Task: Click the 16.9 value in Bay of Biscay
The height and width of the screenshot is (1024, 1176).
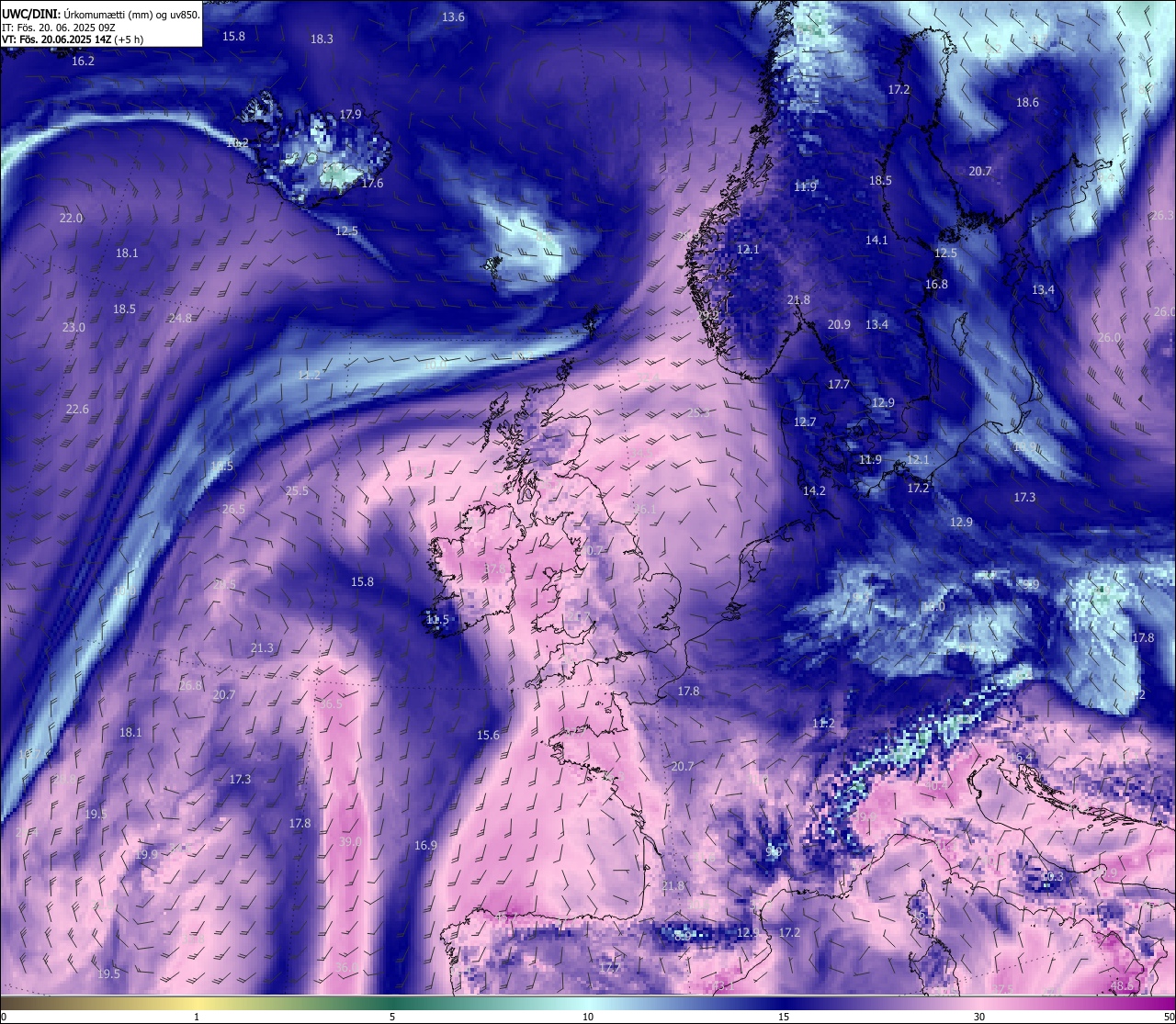Action: click(425, 846)
